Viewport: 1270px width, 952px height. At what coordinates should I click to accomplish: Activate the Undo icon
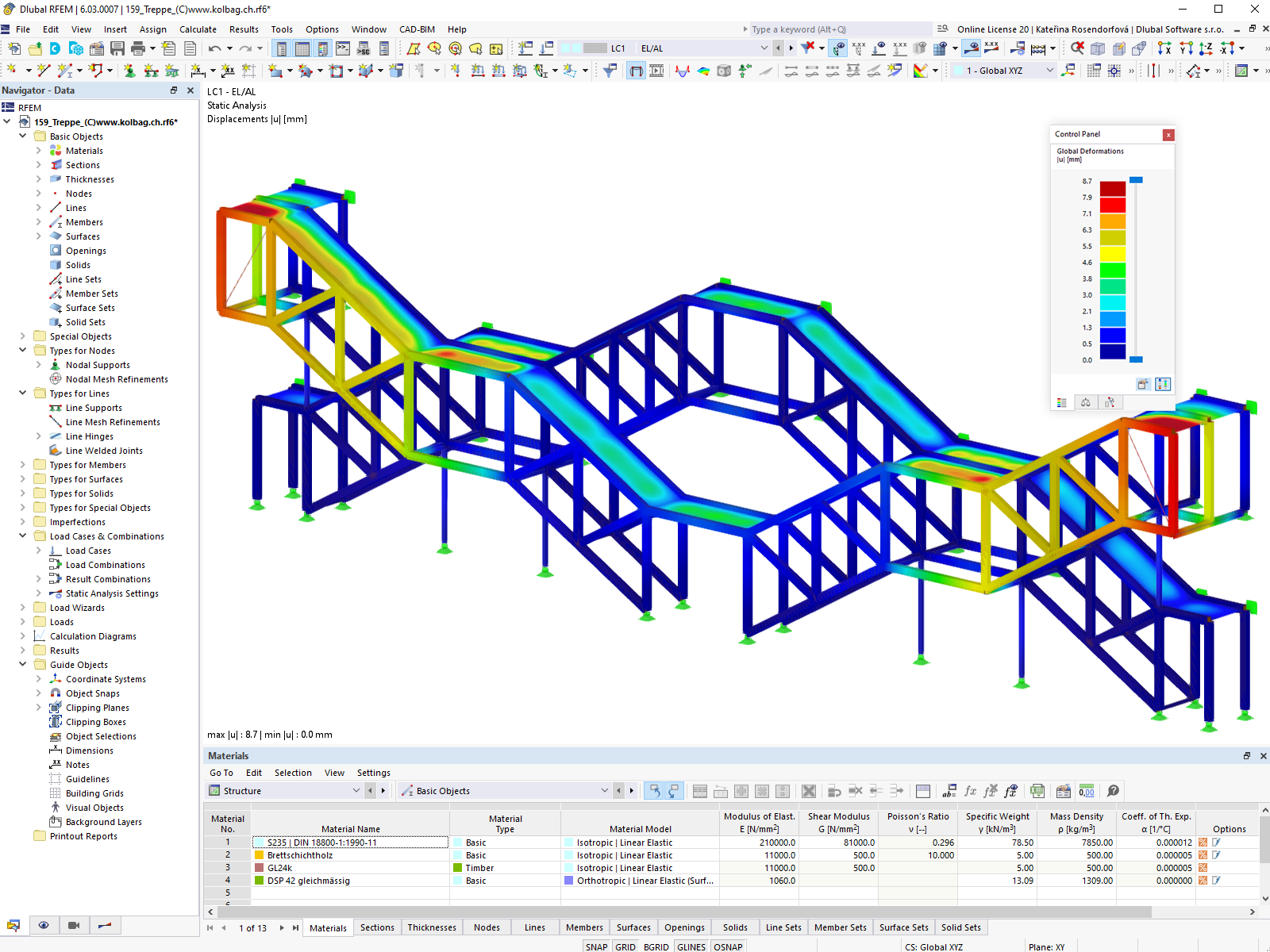(x=215, y=48)
